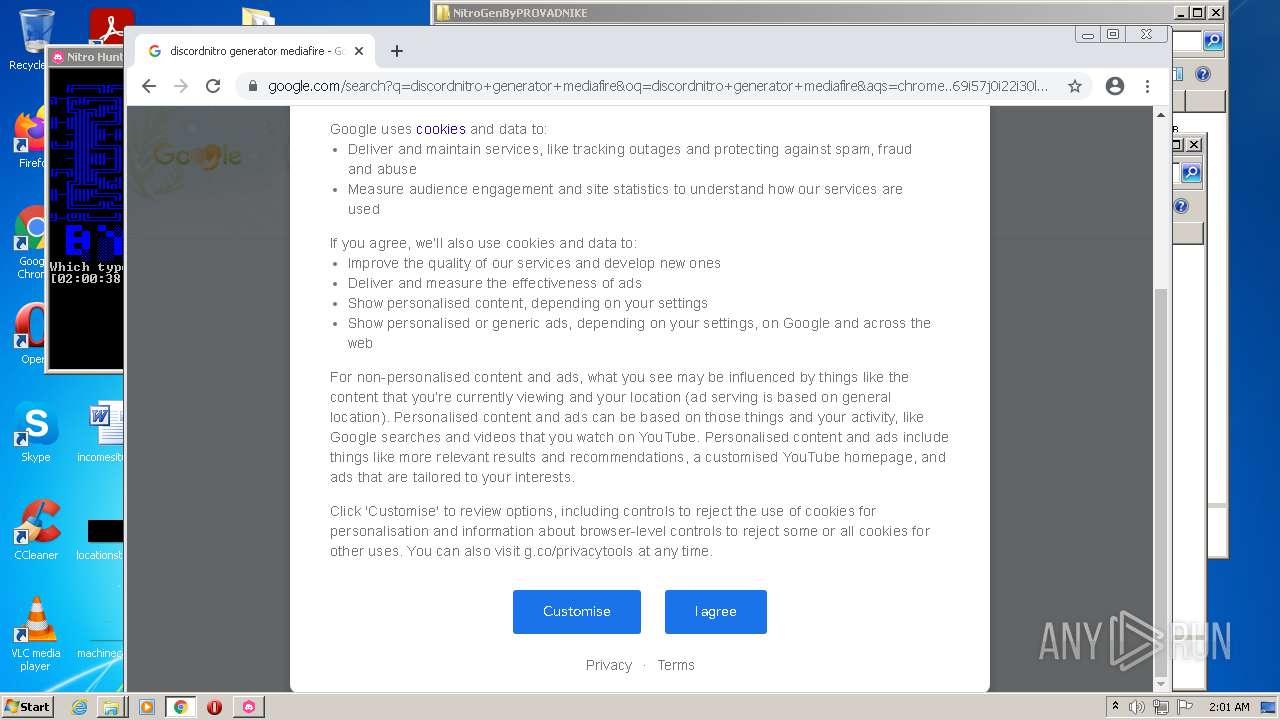Click the 2:01 AM taskbar clock
The image size is (1280, 720).
tap(1229, 707)
